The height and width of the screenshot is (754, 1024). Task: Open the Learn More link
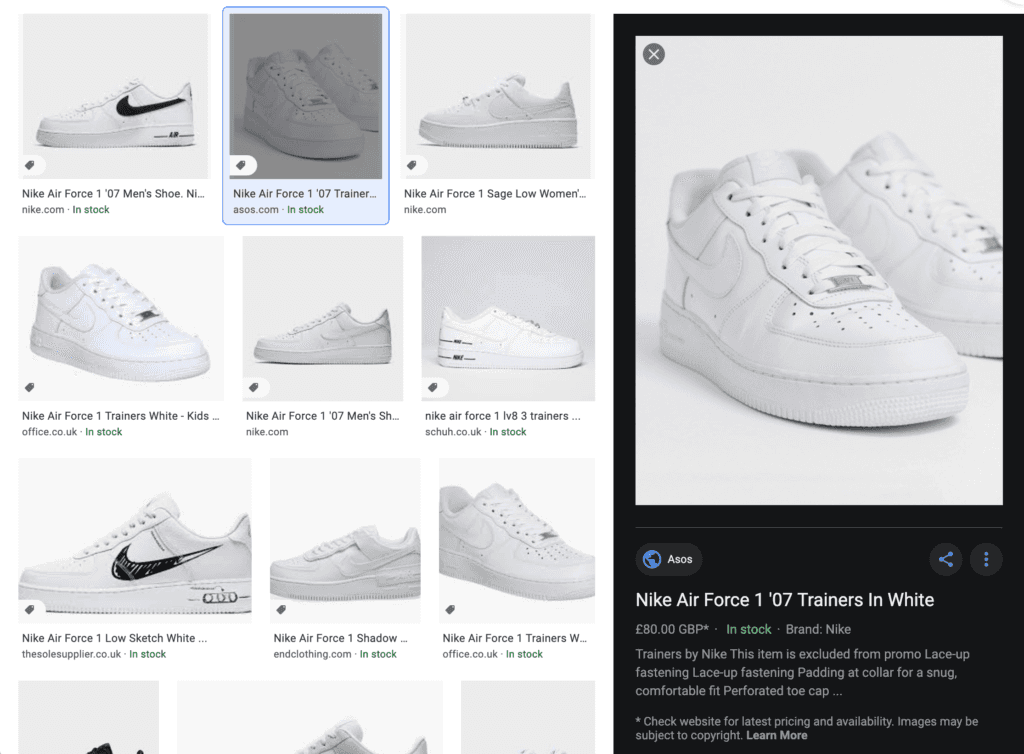click(x=776, y=735)
